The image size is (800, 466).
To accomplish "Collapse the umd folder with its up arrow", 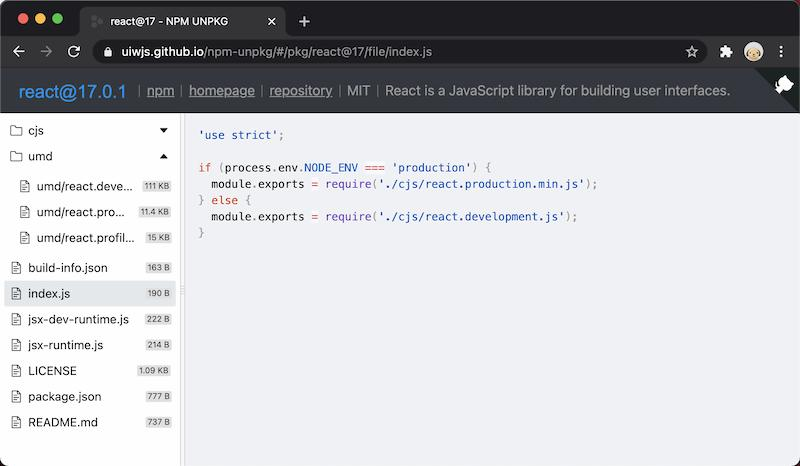I will coord(164,156).
